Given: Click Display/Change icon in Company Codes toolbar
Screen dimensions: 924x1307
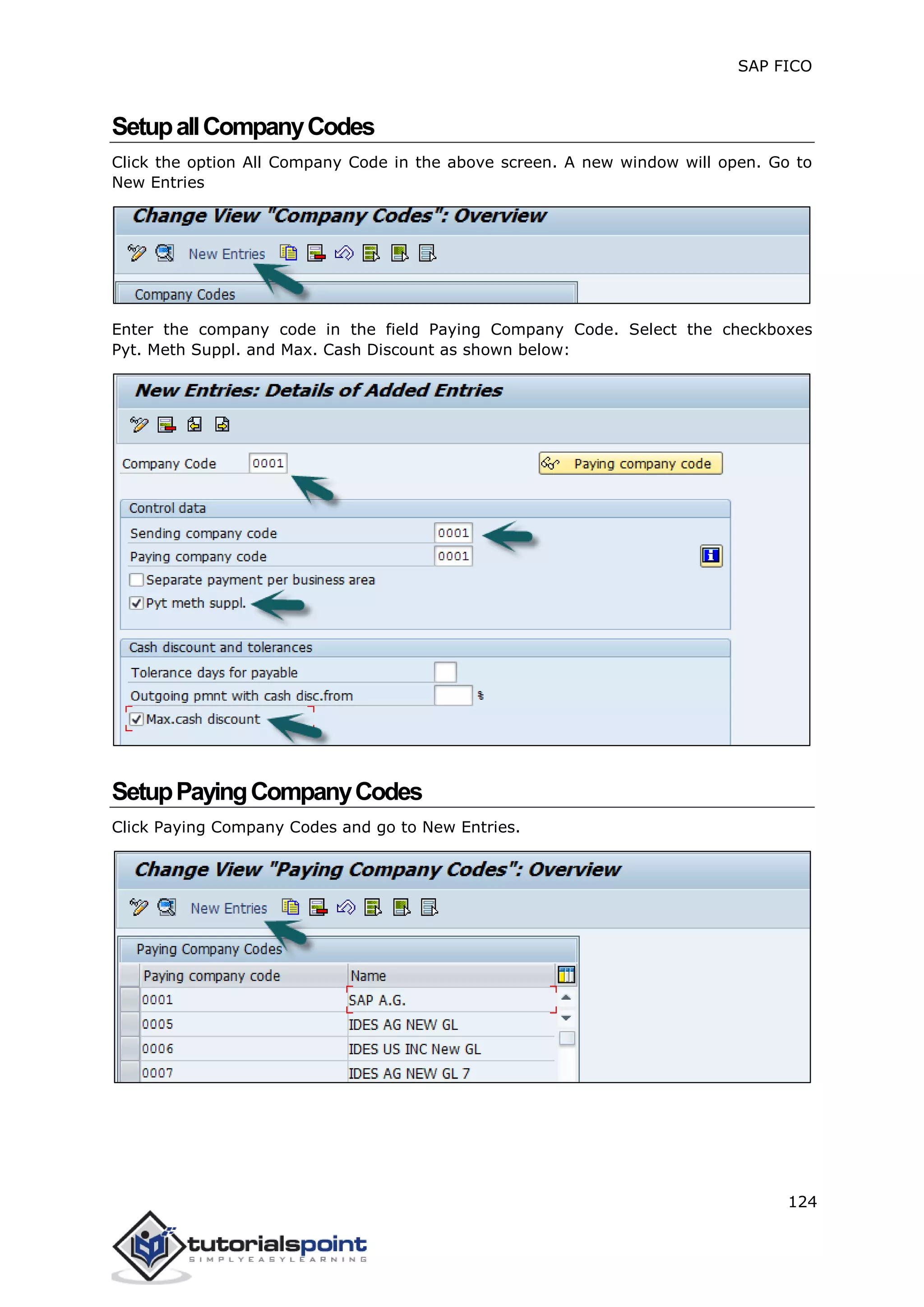Looking at the screenshot, I should click(x=137, y=253).
